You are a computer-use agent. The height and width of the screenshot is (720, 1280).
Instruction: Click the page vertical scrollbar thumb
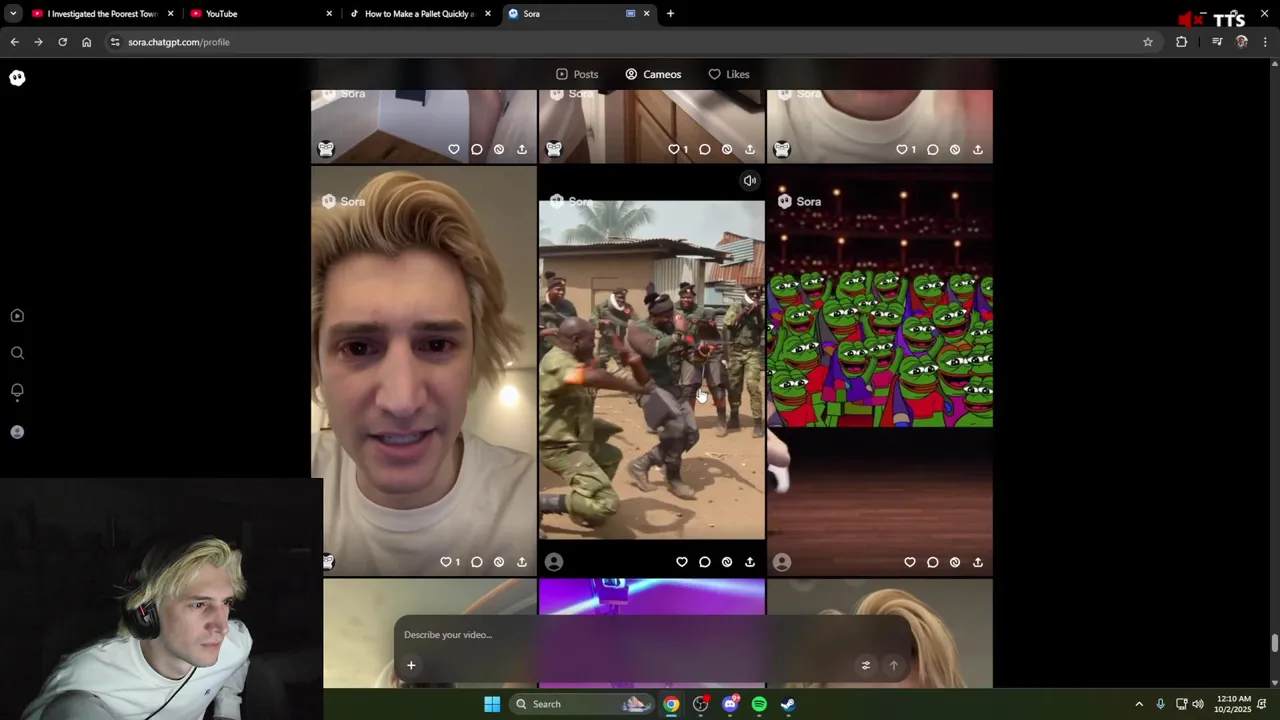pyautogui.click(x=1274, y=643)
